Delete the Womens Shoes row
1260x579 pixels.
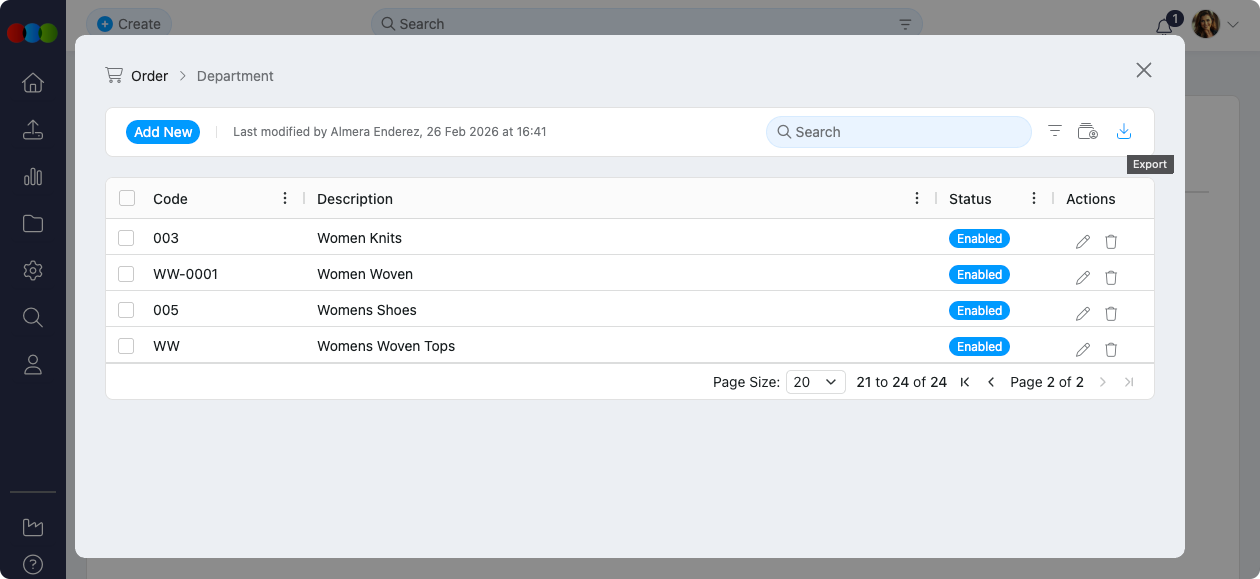(x=1110, y=314)
